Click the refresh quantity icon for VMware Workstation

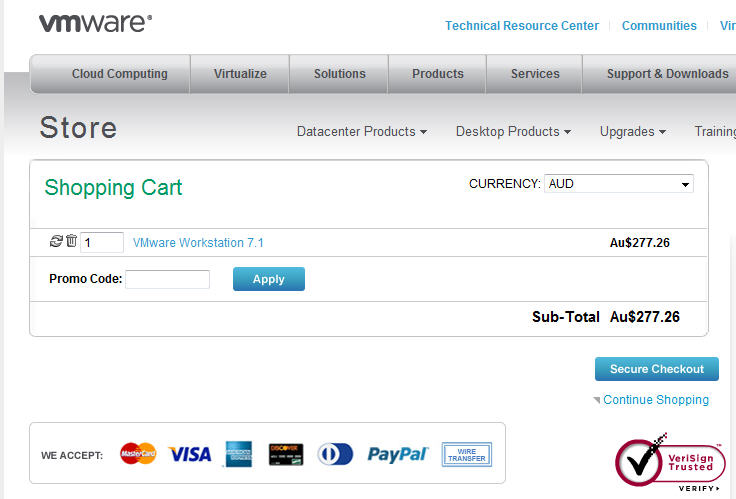(x=56, y=241)
